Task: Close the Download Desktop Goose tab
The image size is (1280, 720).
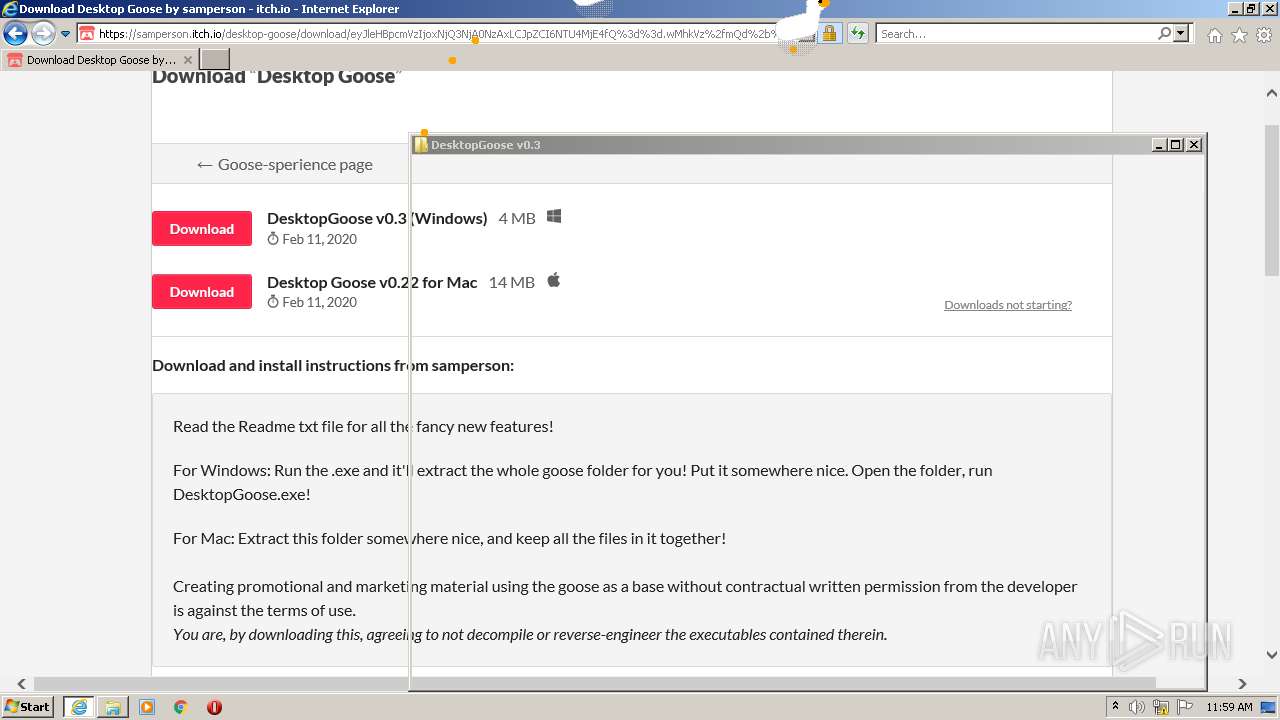Action: tap(187, 60)
